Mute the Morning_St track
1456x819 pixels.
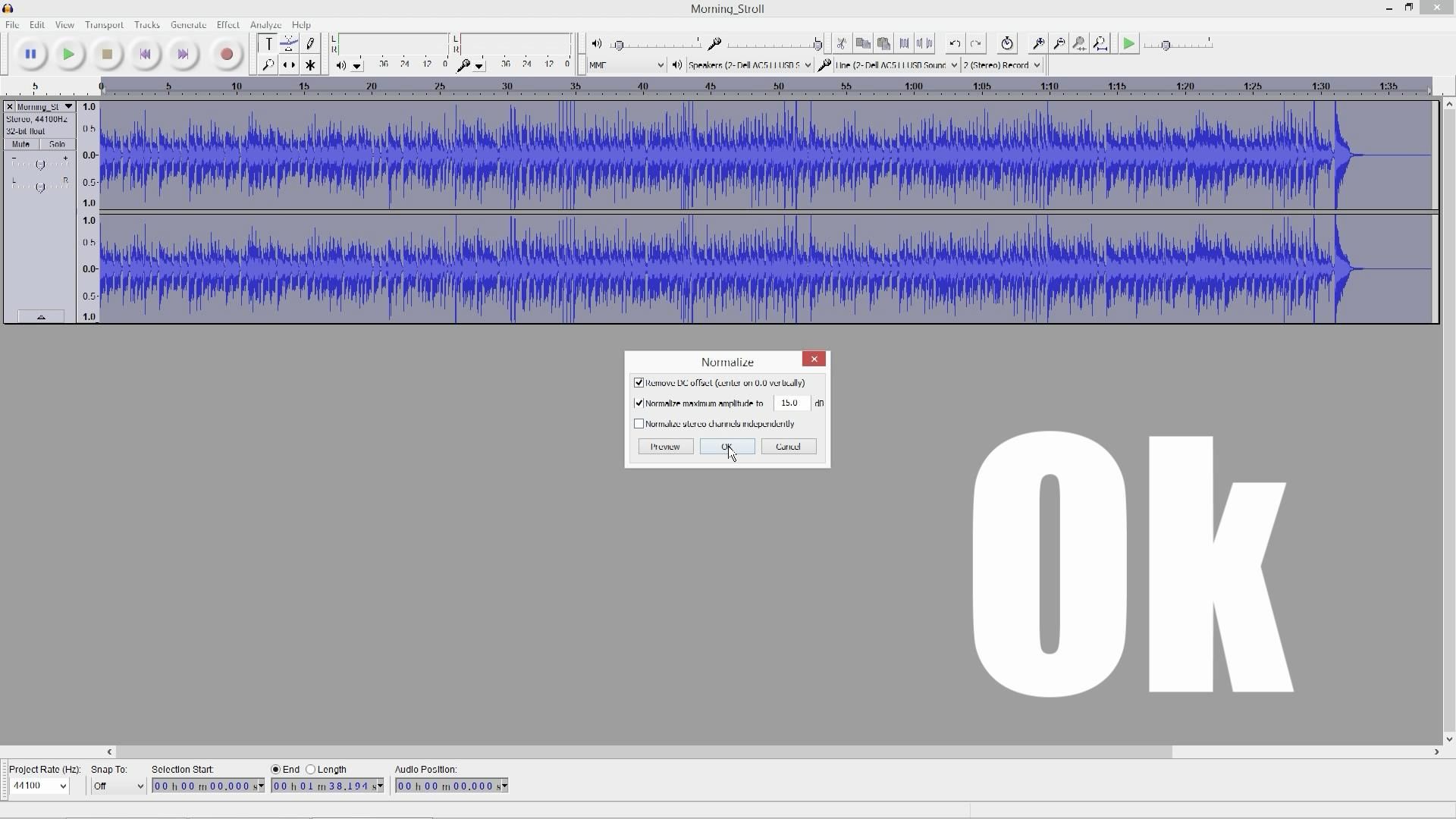(20, 144)
